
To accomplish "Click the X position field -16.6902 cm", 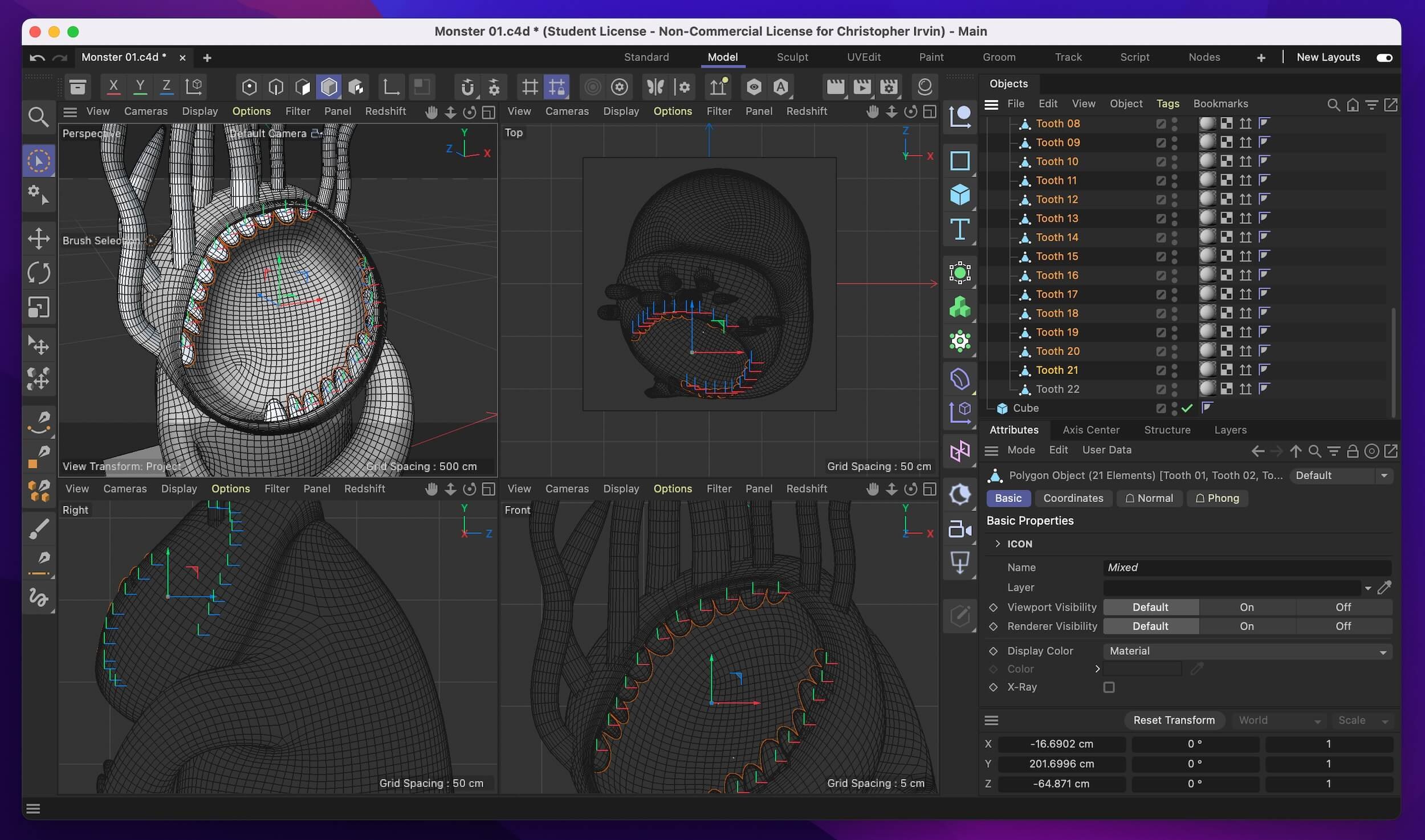I will pyautogui.click(x=1061, y=744).
